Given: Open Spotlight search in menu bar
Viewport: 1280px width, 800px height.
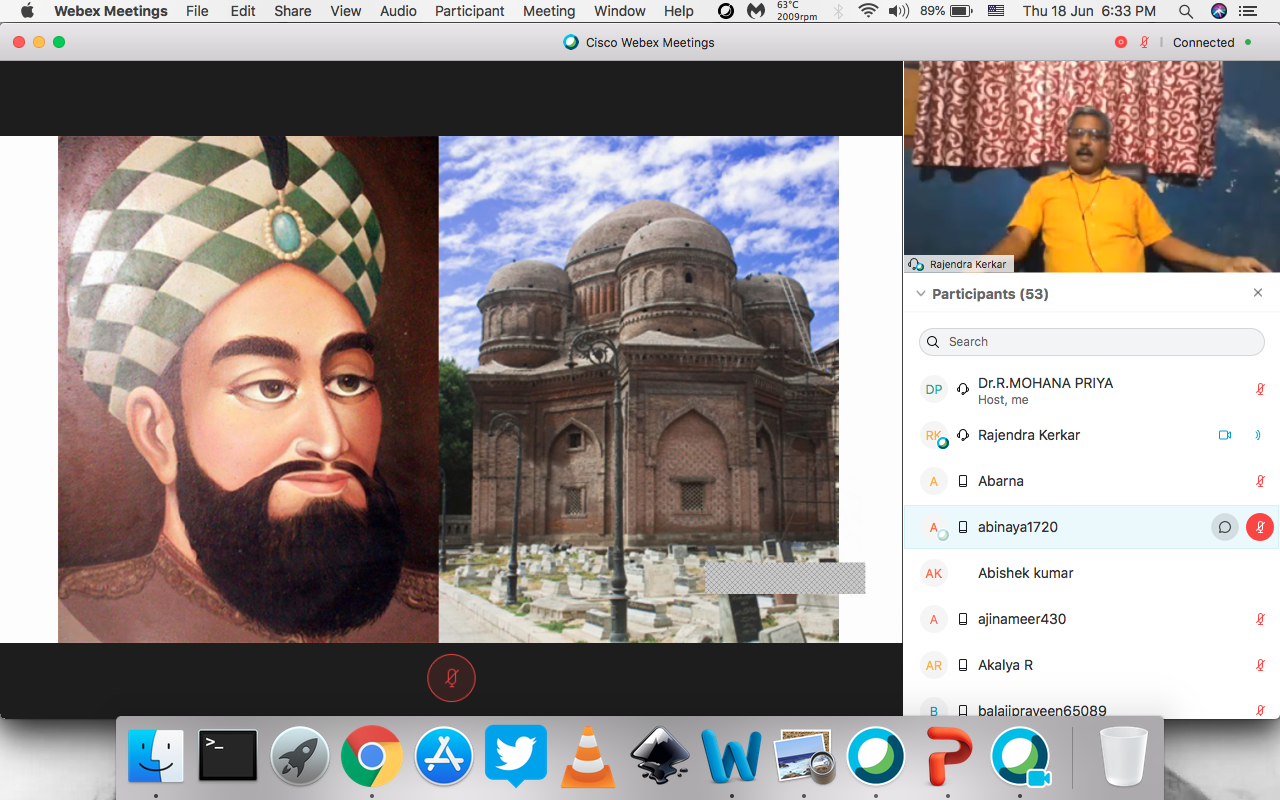Looking at the screenshot, I should tap(1185, 11).
